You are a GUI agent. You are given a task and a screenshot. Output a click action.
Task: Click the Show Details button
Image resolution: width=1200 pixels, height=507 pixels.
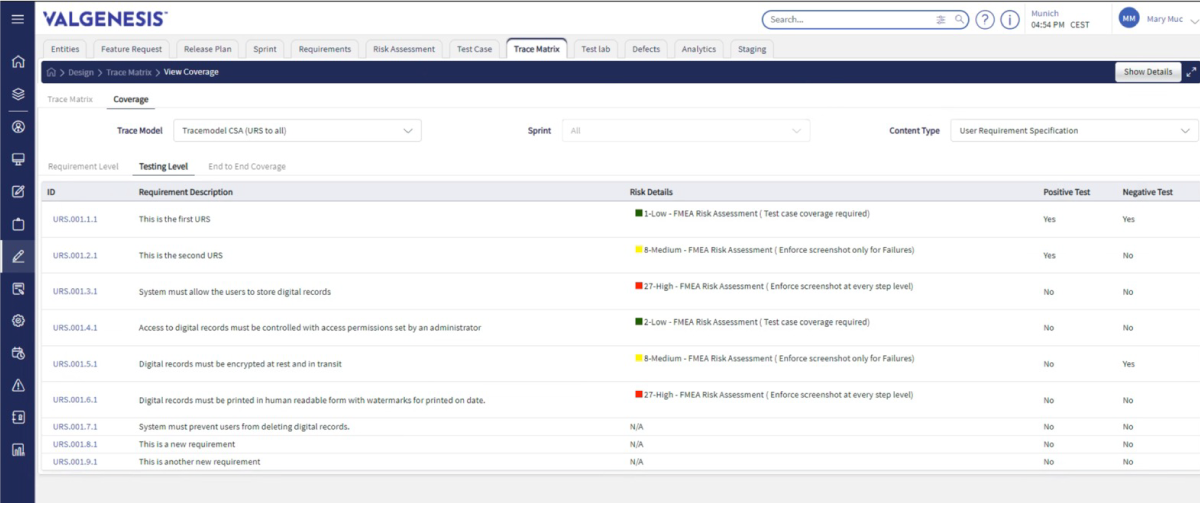1148,72
